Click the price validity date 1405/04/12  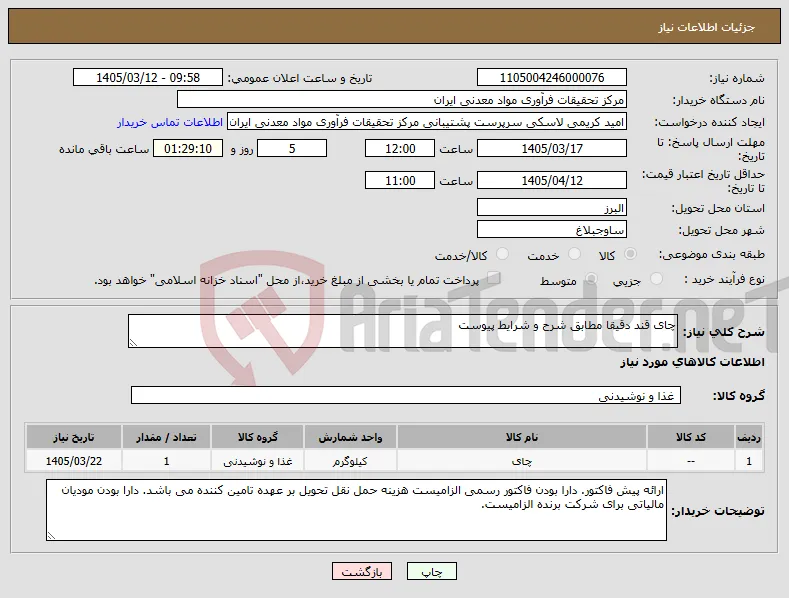551,180
